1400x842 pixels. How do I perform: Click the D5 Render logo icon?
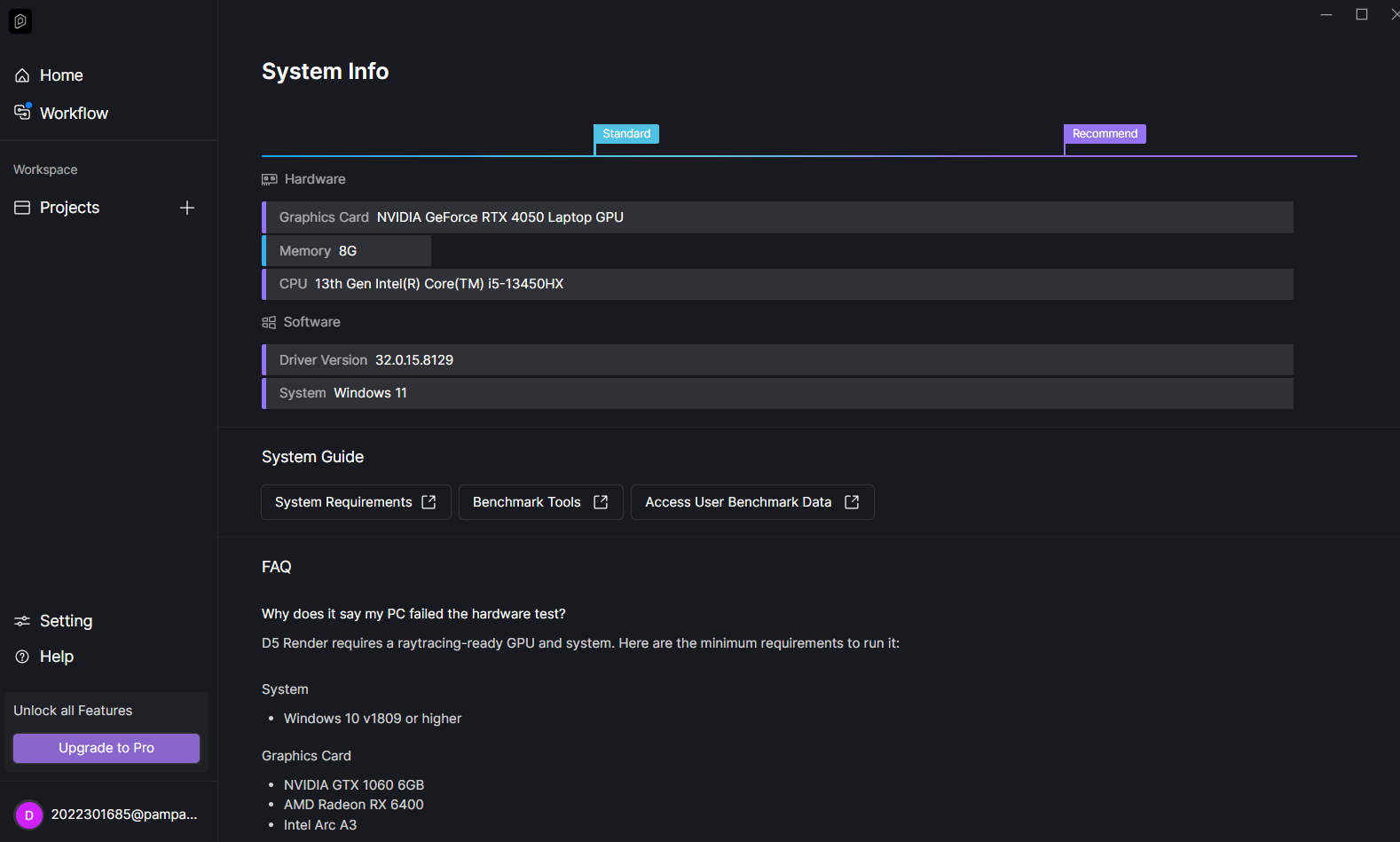point(20,21)
